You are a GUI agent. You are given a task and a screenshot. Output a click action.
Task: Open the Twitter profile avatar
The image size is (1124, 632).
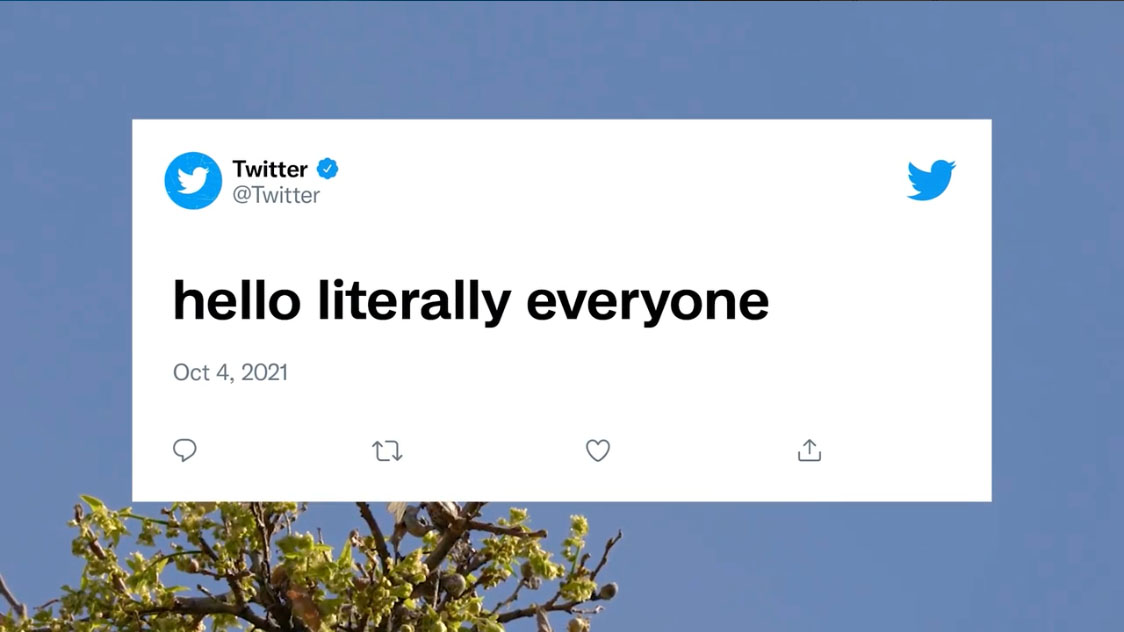point(193,181)
